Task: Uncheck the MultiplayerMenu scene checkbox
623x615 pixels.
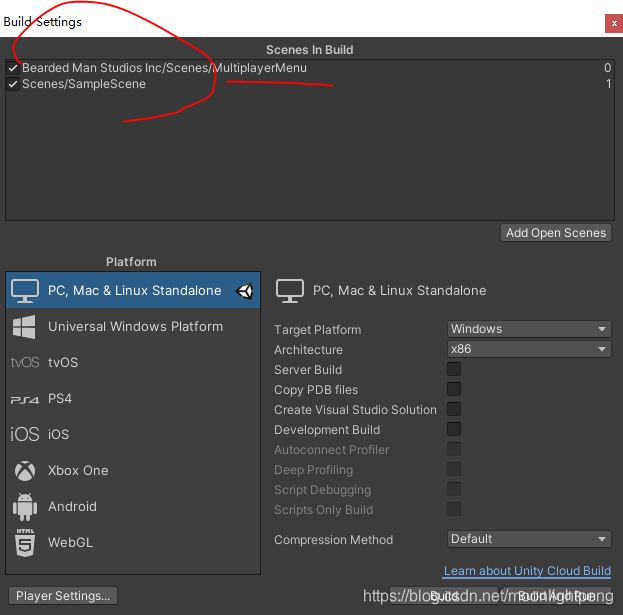Action: (13, 68)
